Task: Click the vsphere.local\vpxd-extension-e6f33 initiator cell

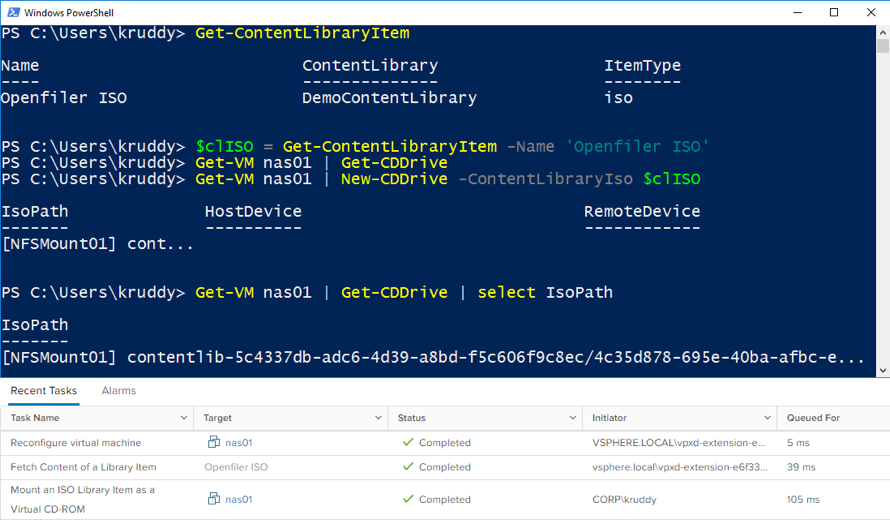Action: (x=679, y=467)
